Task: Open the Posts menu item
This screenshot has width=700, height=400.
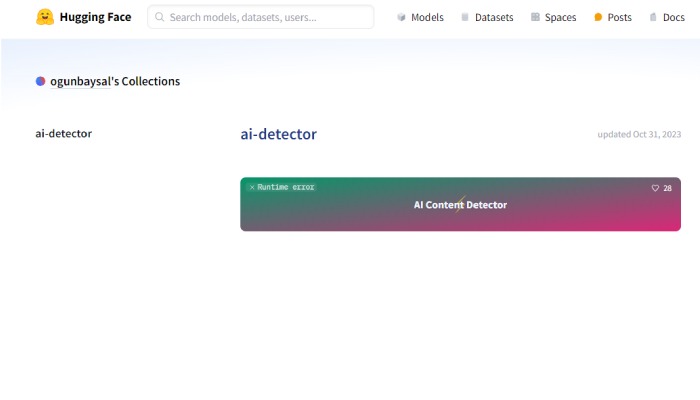Action: click(x=613, y=17)
